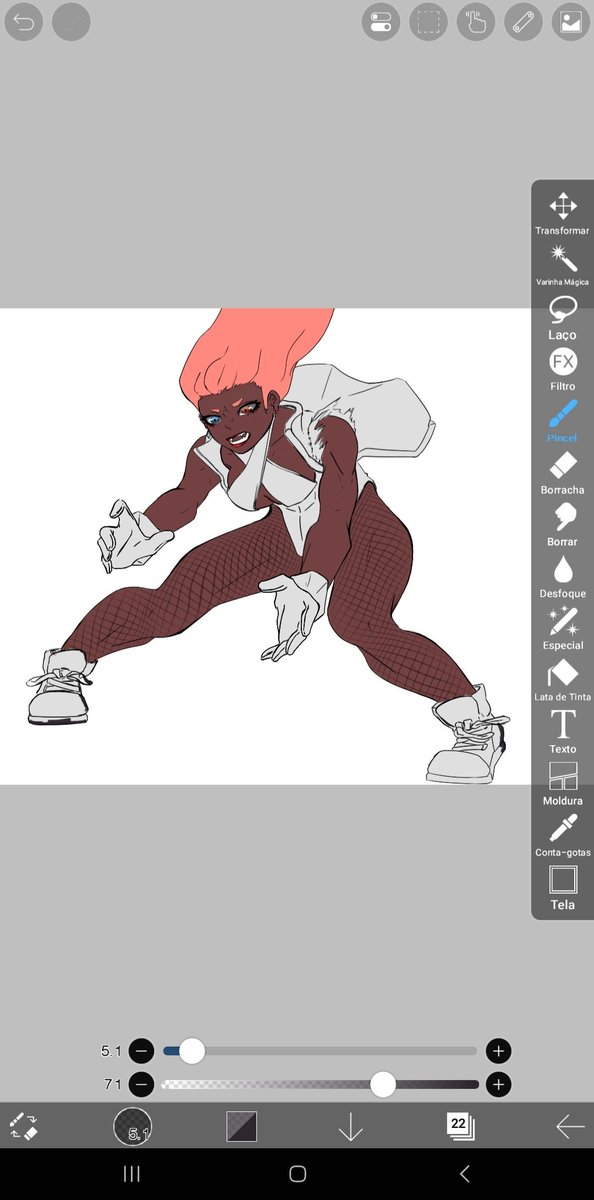
Task: Click the character drawing on canvas
Action: tap(270, 545)
